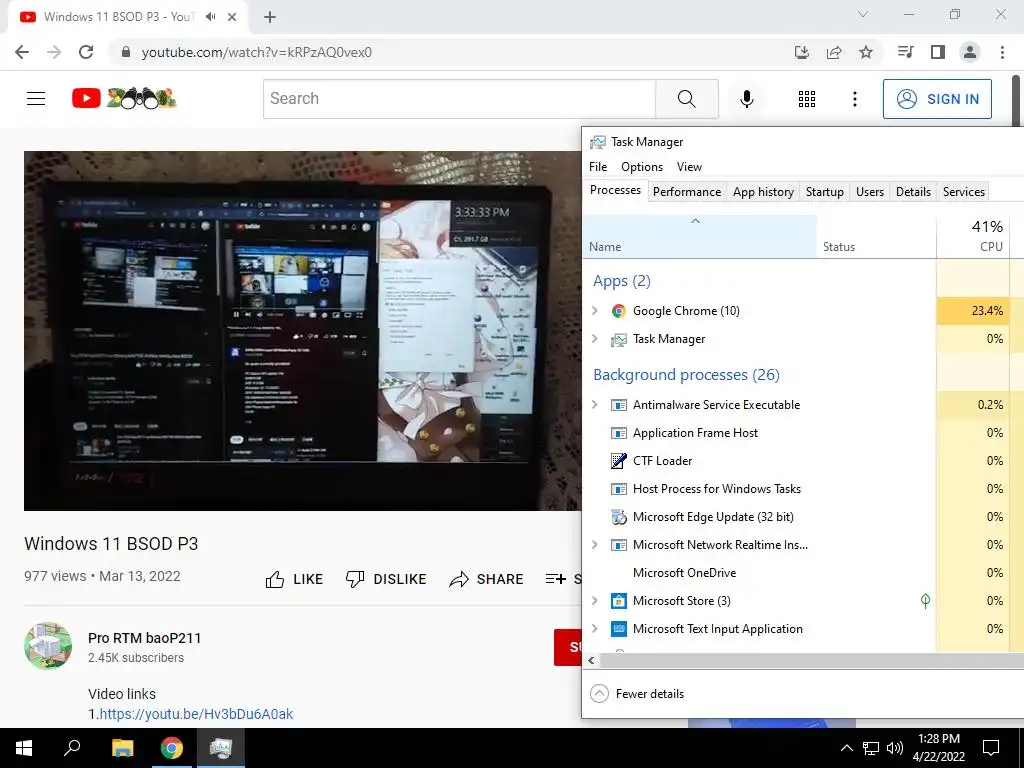Click Task Manager taskbar icon

tap(221, 748)
